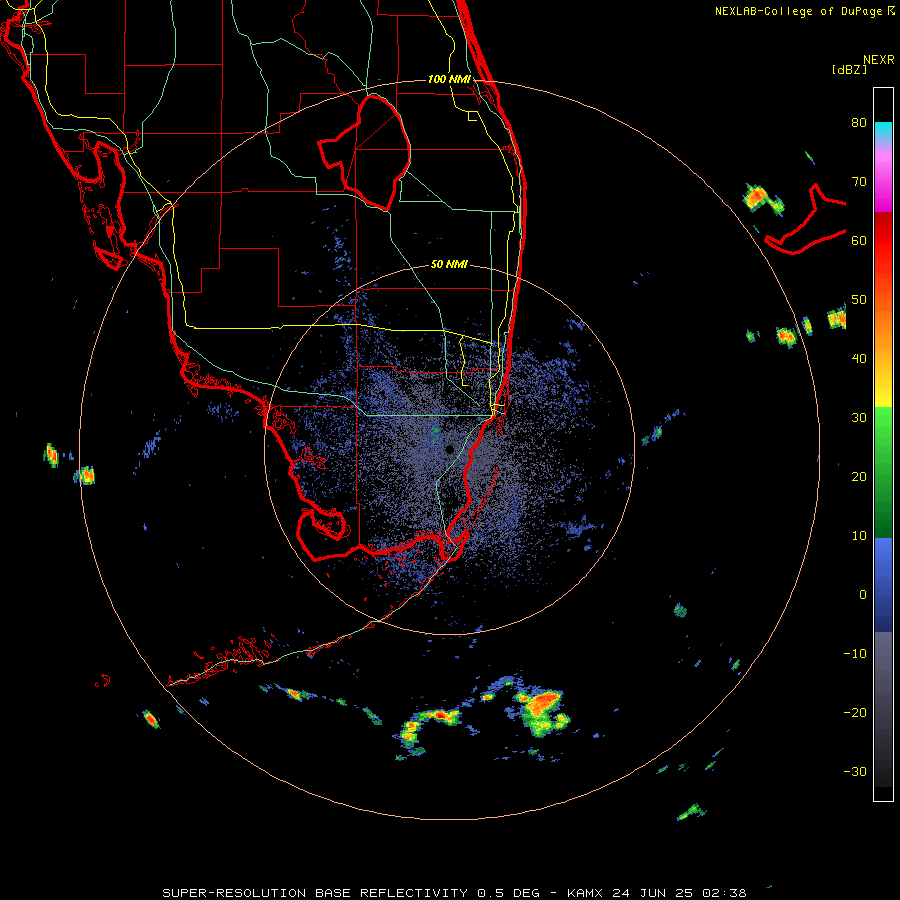Click the cyan top of the color scale
This screenshot has height=900, width=900.
tap(883, 129)
